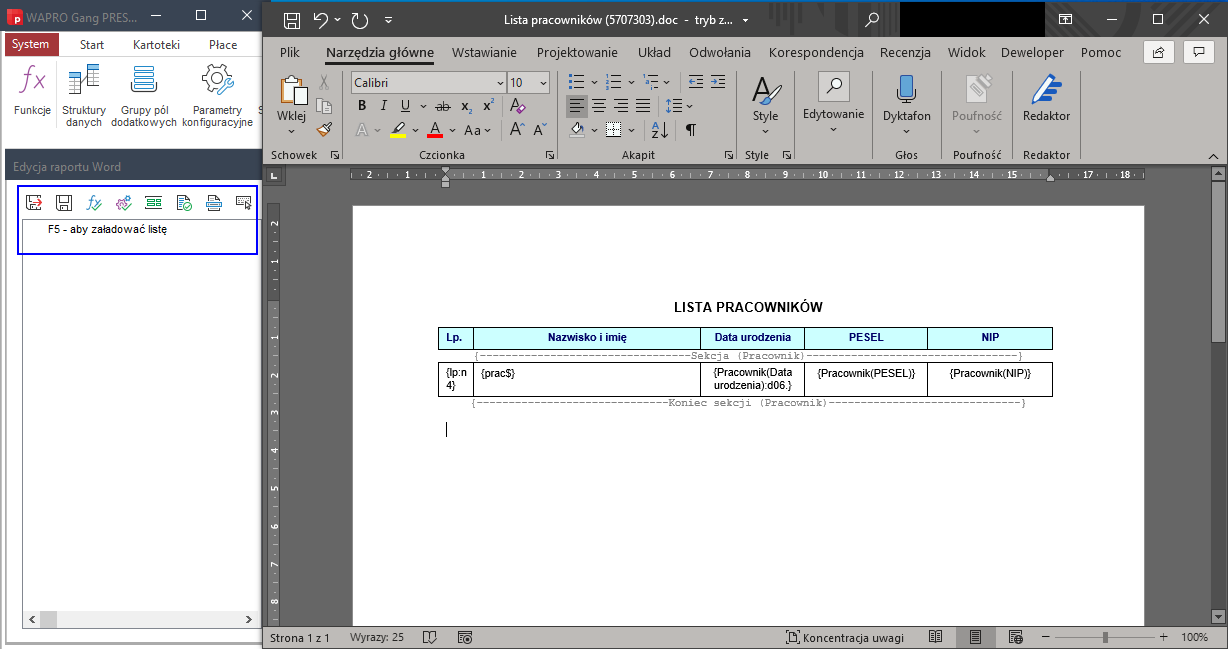Open Struktury danych in WAPRO ribbon
This screenshot has height=649, width=1228.
(84, 96)
